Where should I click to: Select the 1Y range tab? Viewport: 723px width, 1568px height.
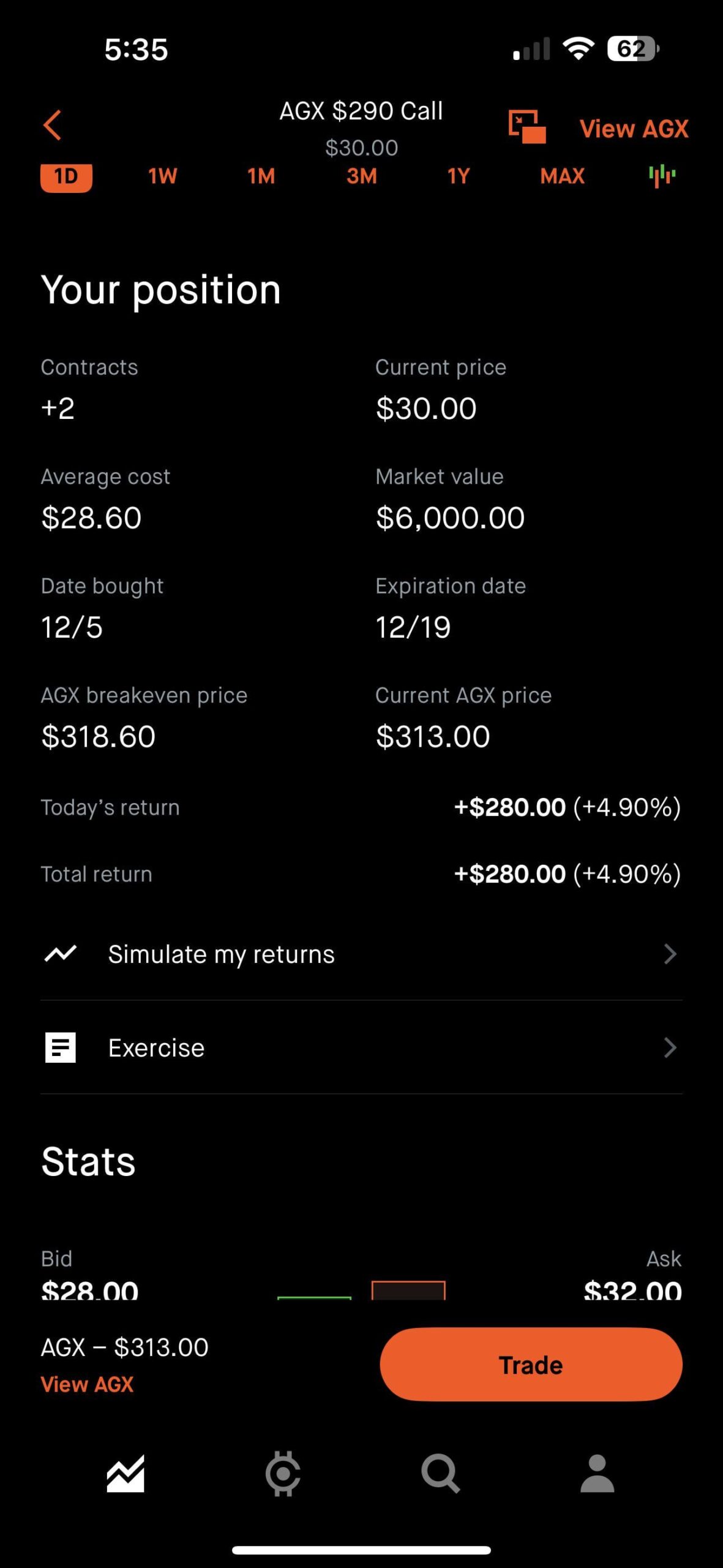(459, 177)
